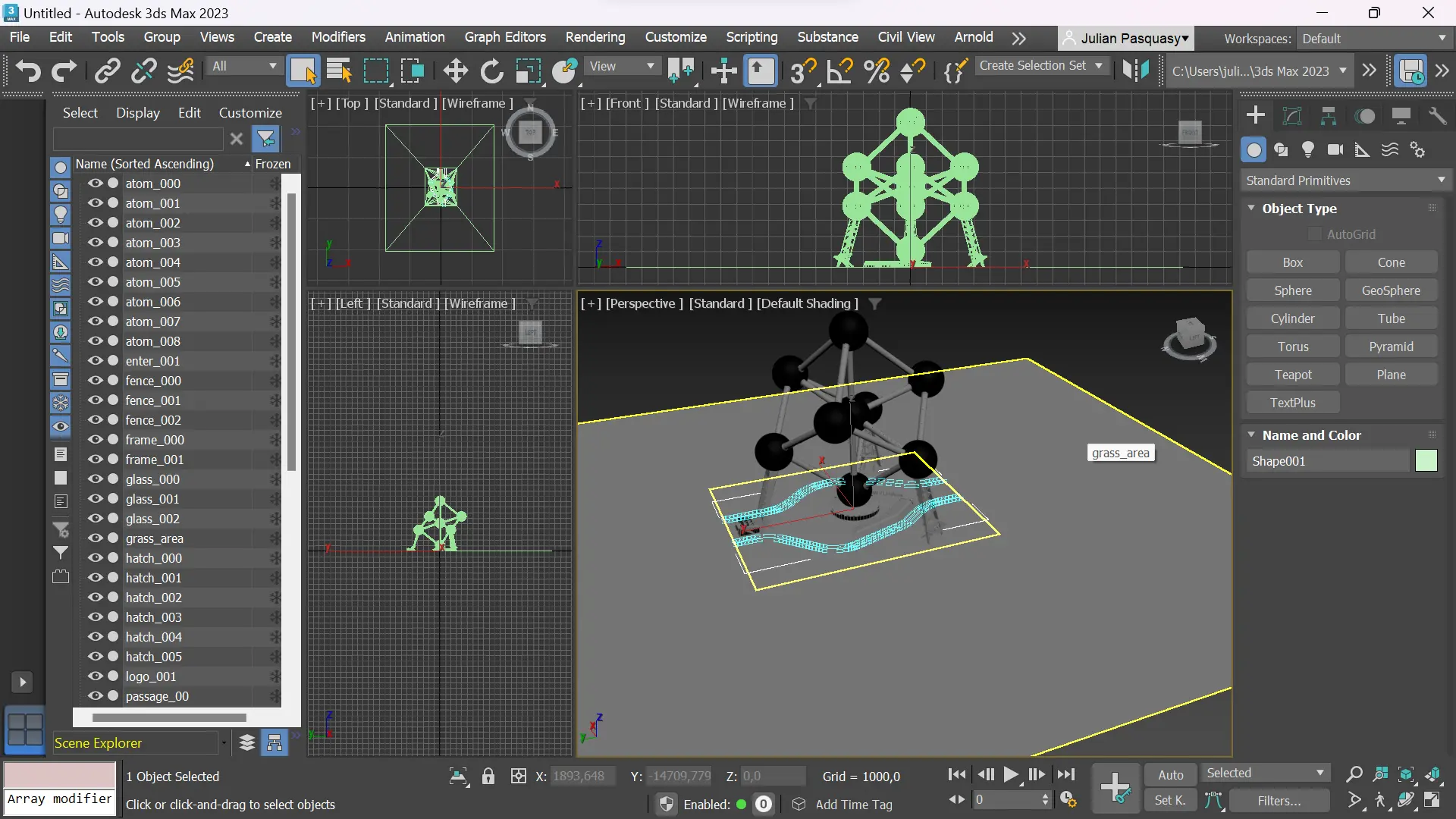Open the key Filters... button

tap(1279, 801)
